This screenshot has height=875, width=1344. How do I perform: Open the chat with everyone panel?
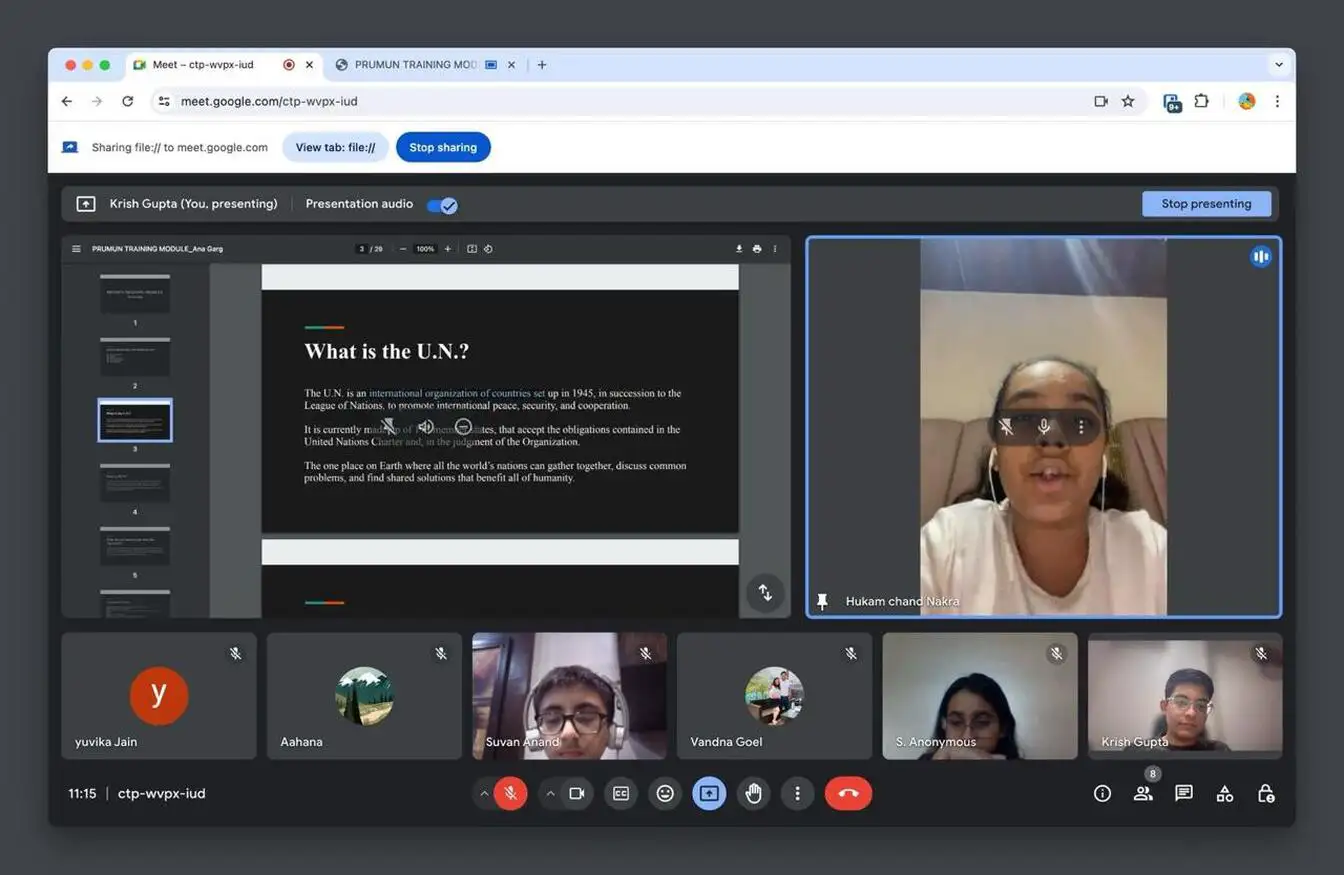(x=1184, y=793)
